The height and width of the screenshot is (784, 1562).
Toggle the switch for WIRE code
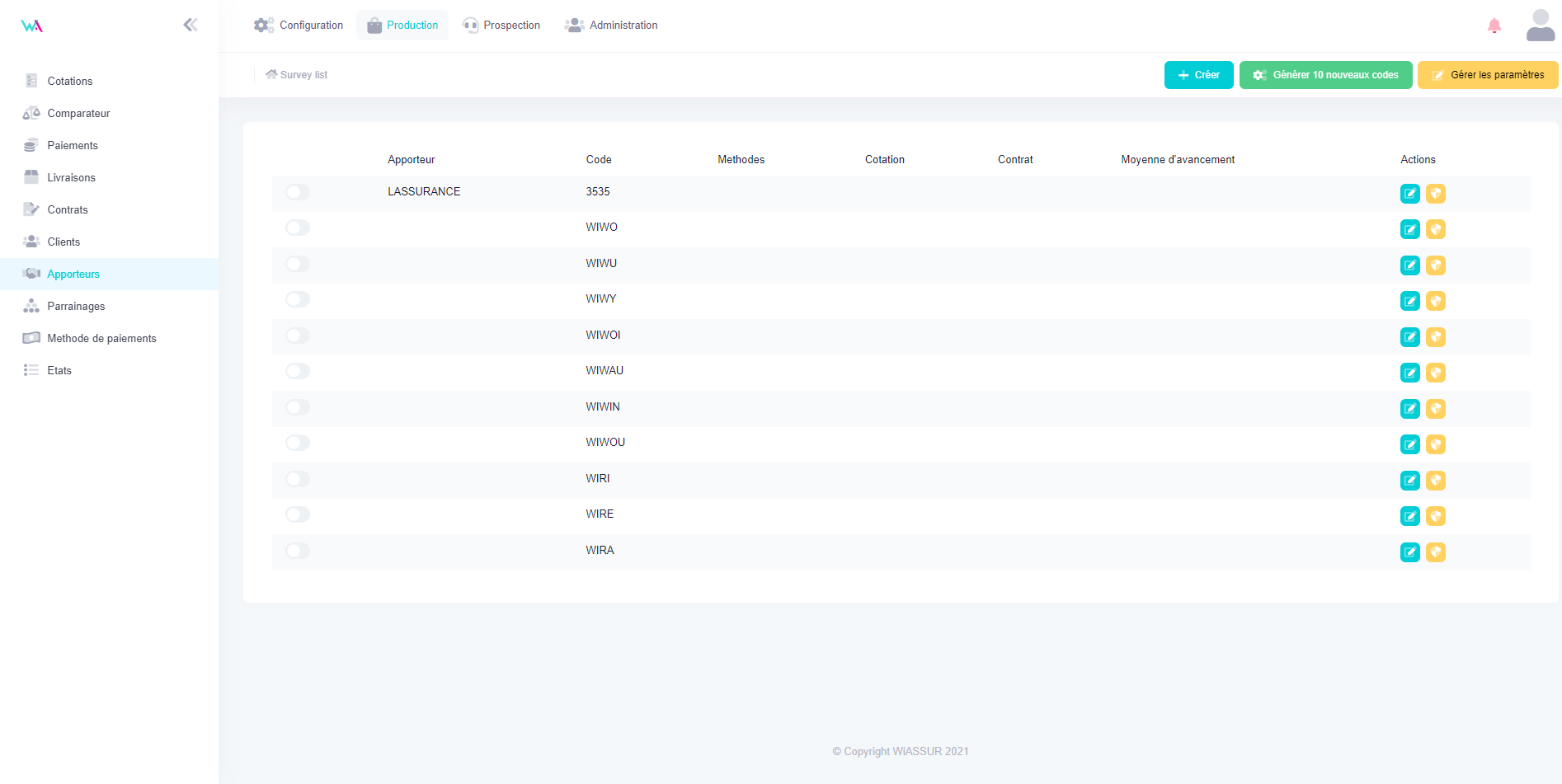tap(298, 514)
